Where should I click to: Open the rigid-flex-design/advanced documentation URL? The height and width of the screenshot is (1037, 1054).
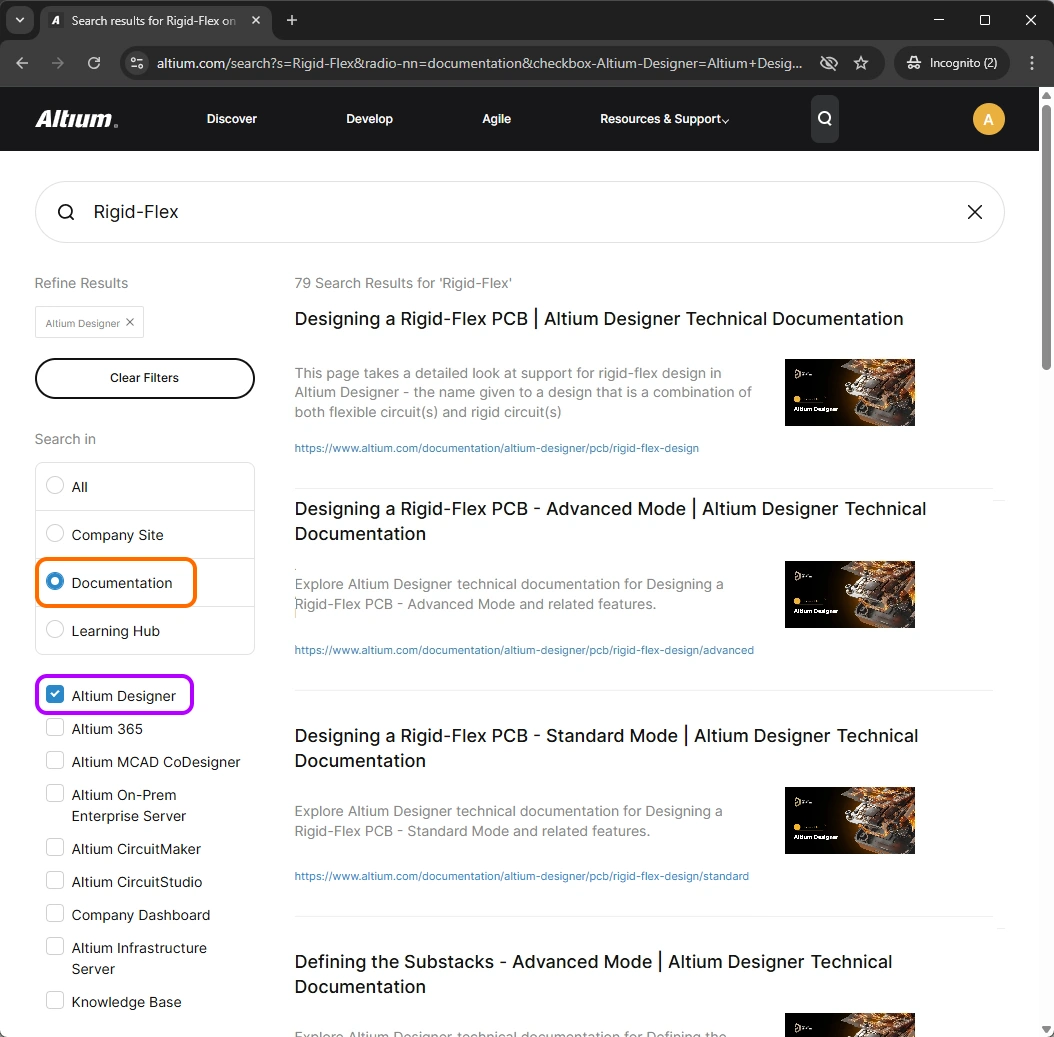(x=523, y=650)
